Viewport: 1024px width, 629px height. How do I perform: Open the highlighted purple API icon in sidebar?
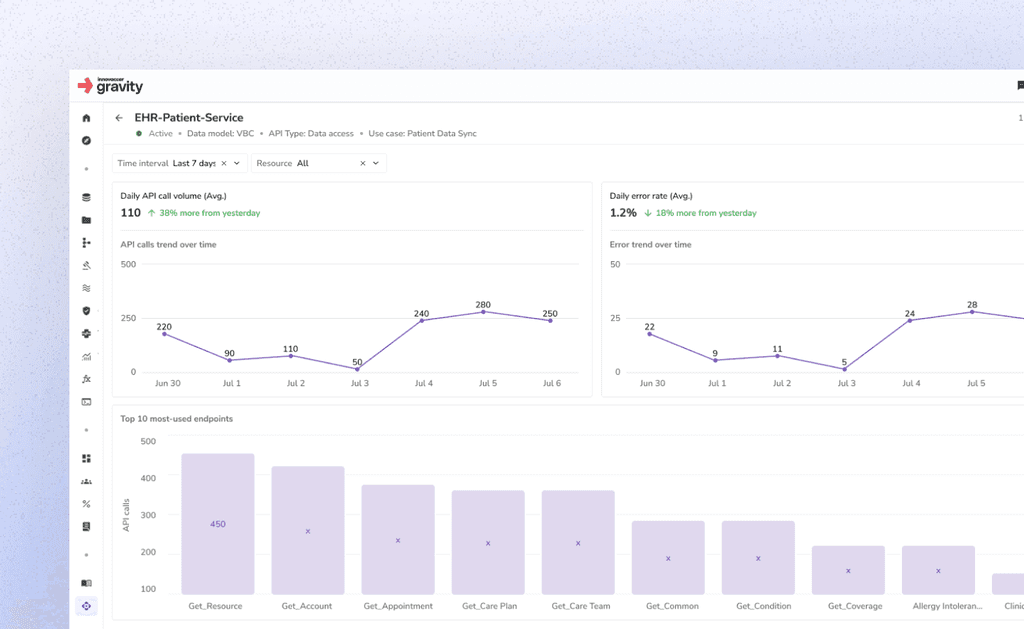pyautogui.click(x=86, y=606)
